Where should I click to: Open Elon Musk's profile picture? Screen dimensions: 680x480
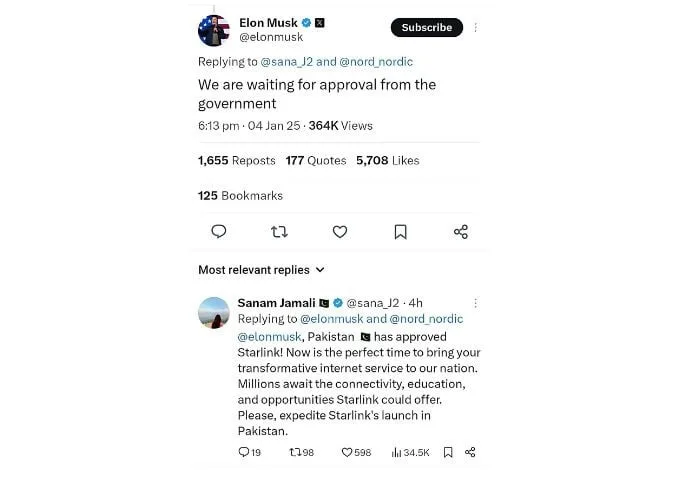(x=215, y=31)
